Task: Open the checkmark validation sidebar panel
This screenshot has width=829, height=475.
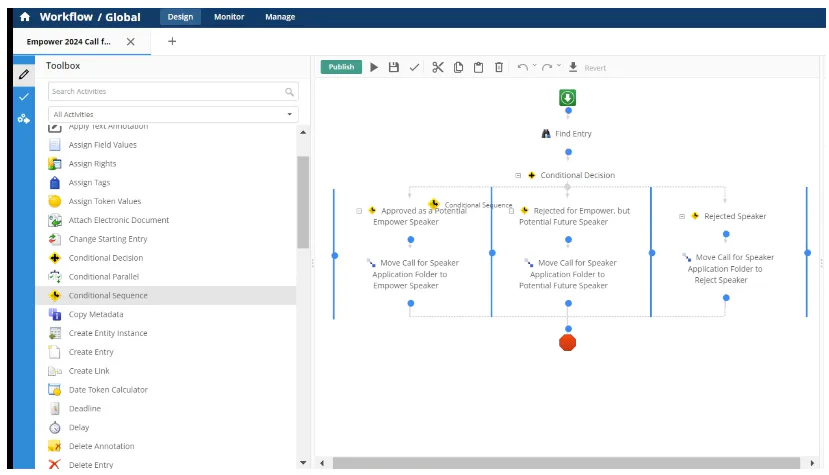Action: pos(24,97)
